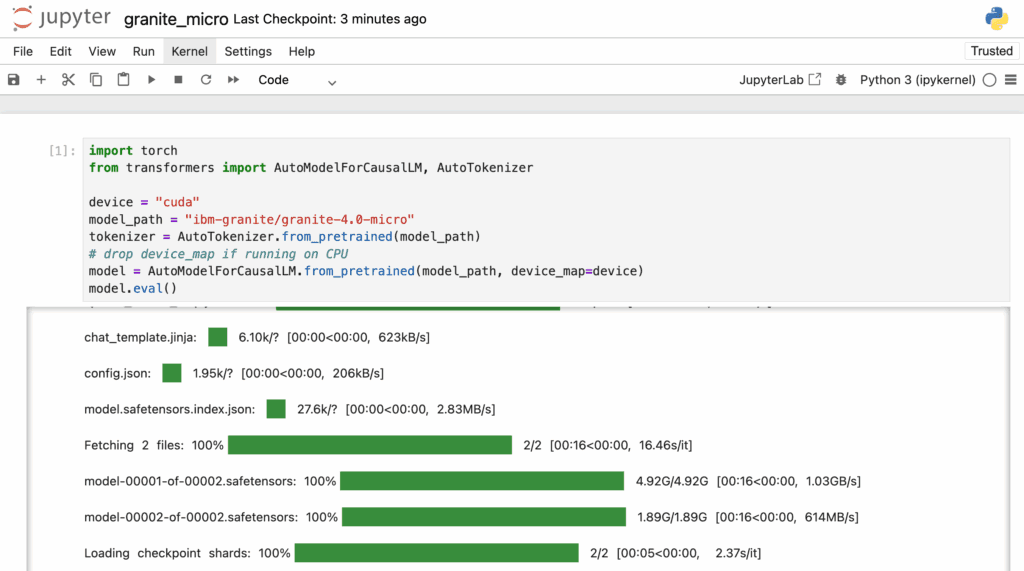Restart the kernel using the circular arrow icon
The image size is (1024, 571).
[206, 80]
